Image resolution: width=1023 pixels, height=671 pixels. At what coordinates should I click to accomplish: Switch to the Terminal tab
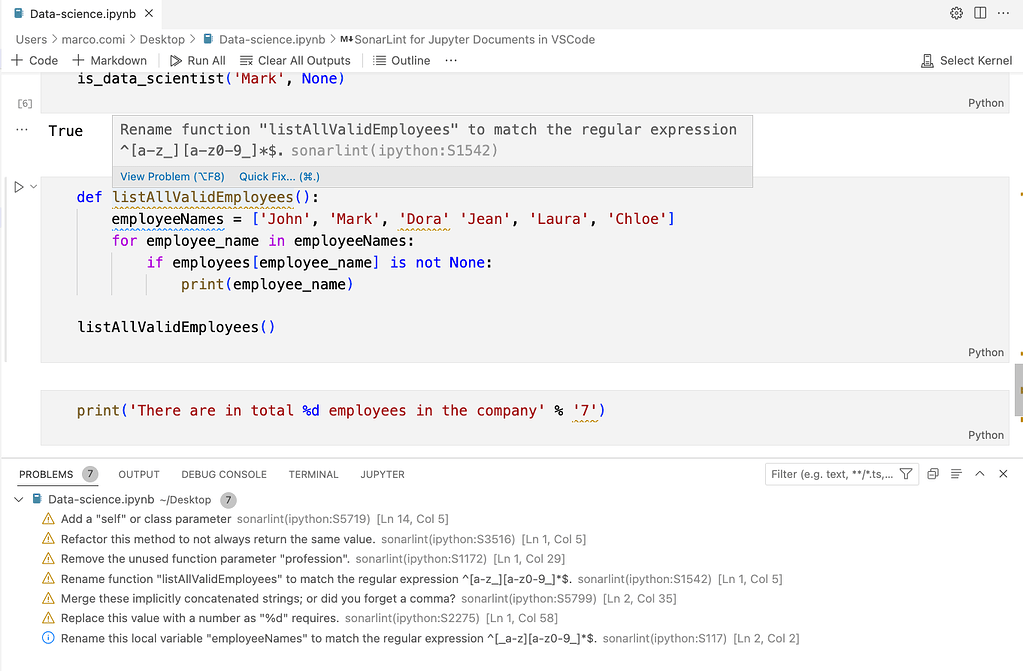[x=313, y=474]
